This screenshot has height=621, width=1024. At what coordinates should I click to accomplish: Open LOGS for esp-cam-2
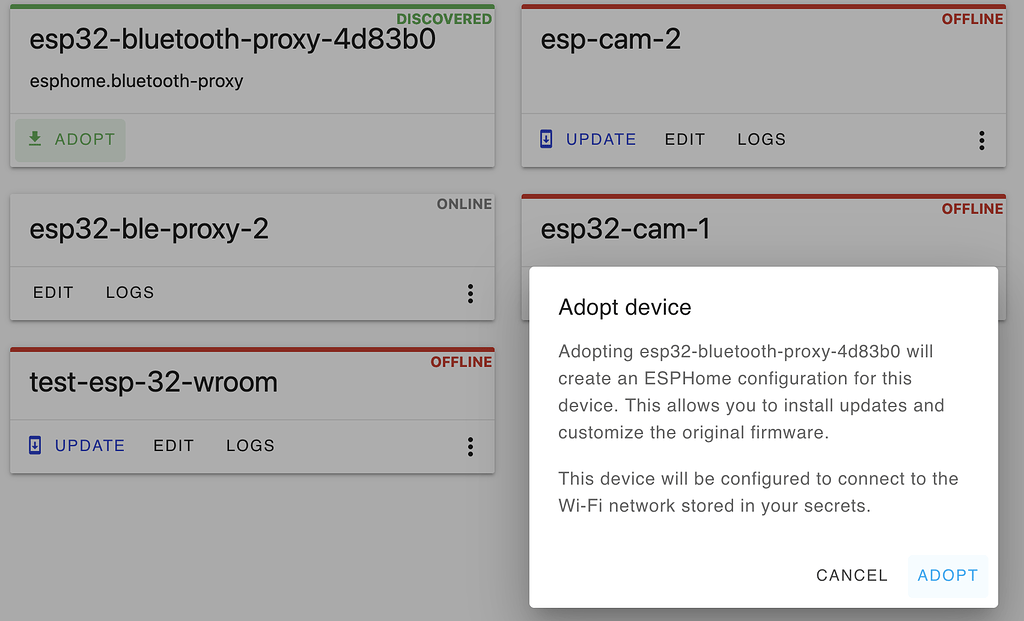761,139
